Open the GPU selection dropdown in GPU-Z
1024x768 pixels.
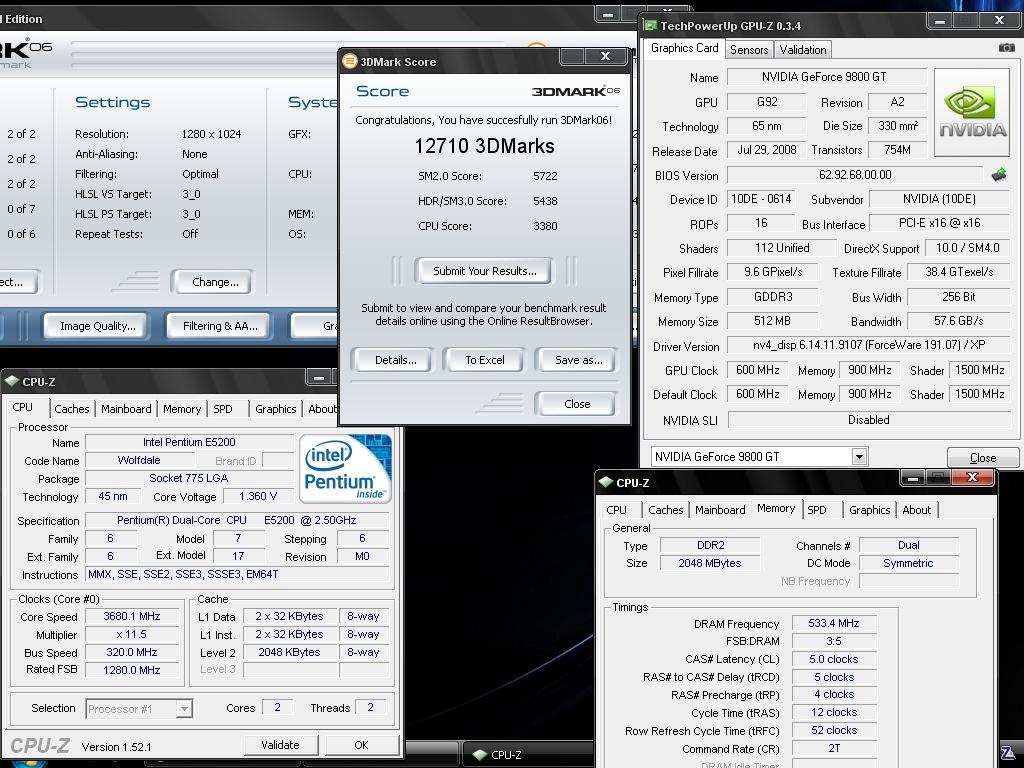859,456
